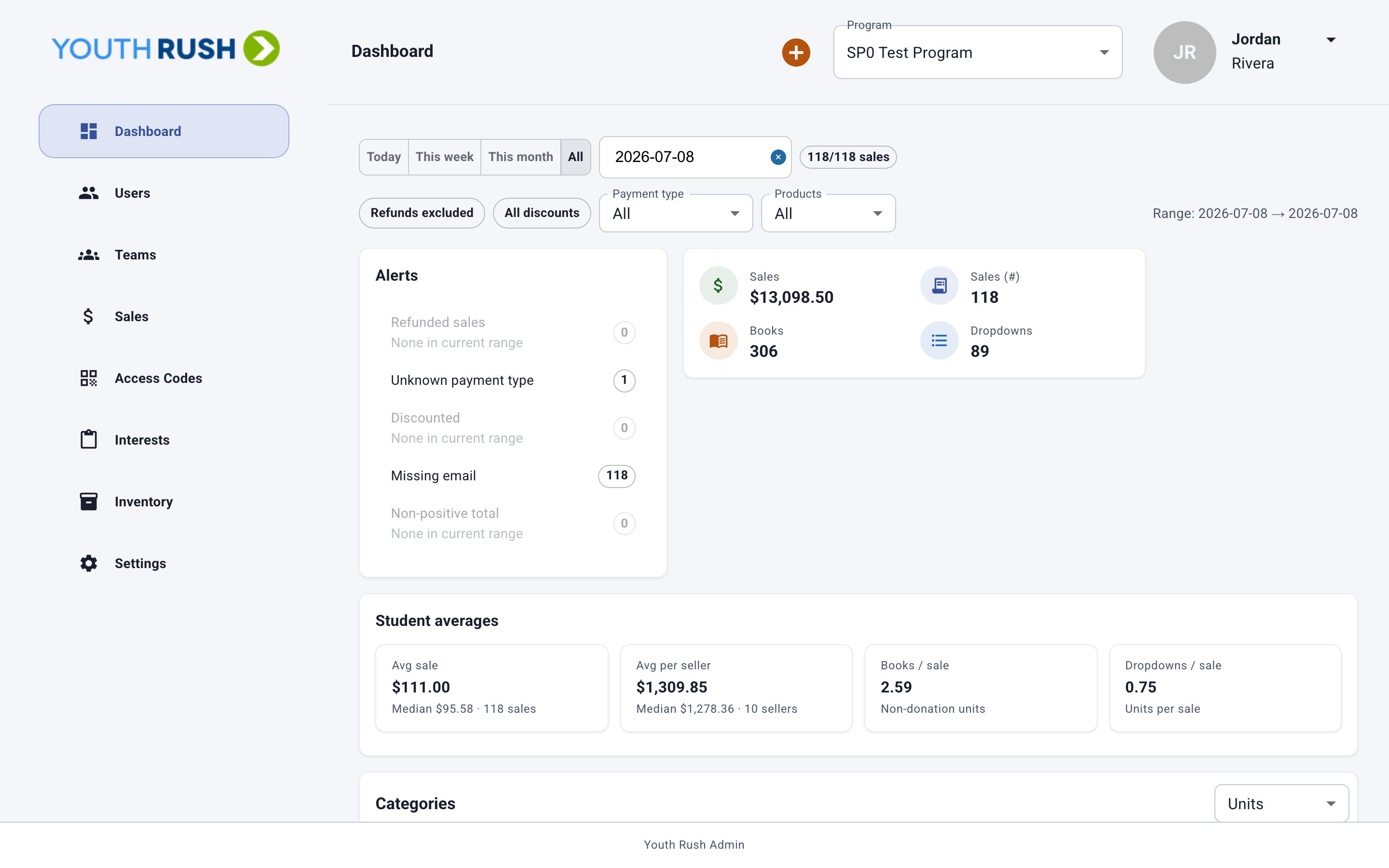1389x868 pixels.
Task: Click the Books count 306
Action: (763, 352)
